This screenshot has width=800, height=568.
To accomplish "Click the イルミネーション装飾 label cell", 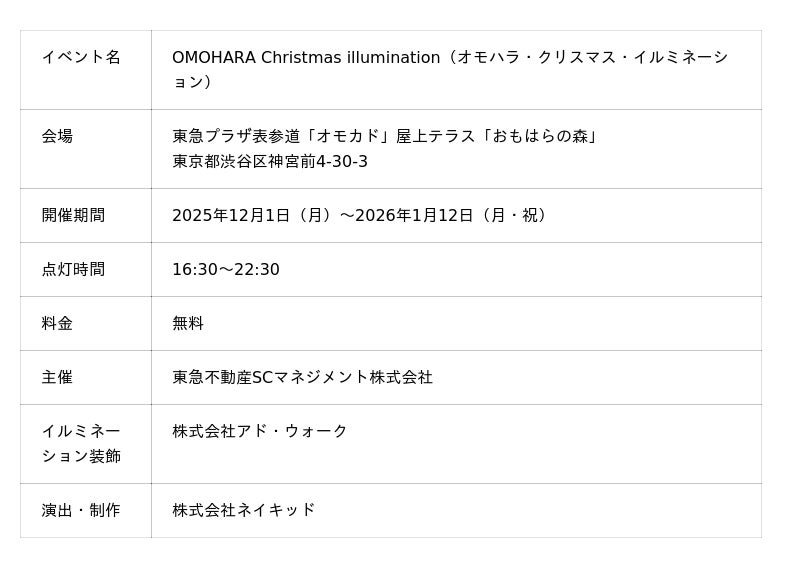I will [81, 444].
